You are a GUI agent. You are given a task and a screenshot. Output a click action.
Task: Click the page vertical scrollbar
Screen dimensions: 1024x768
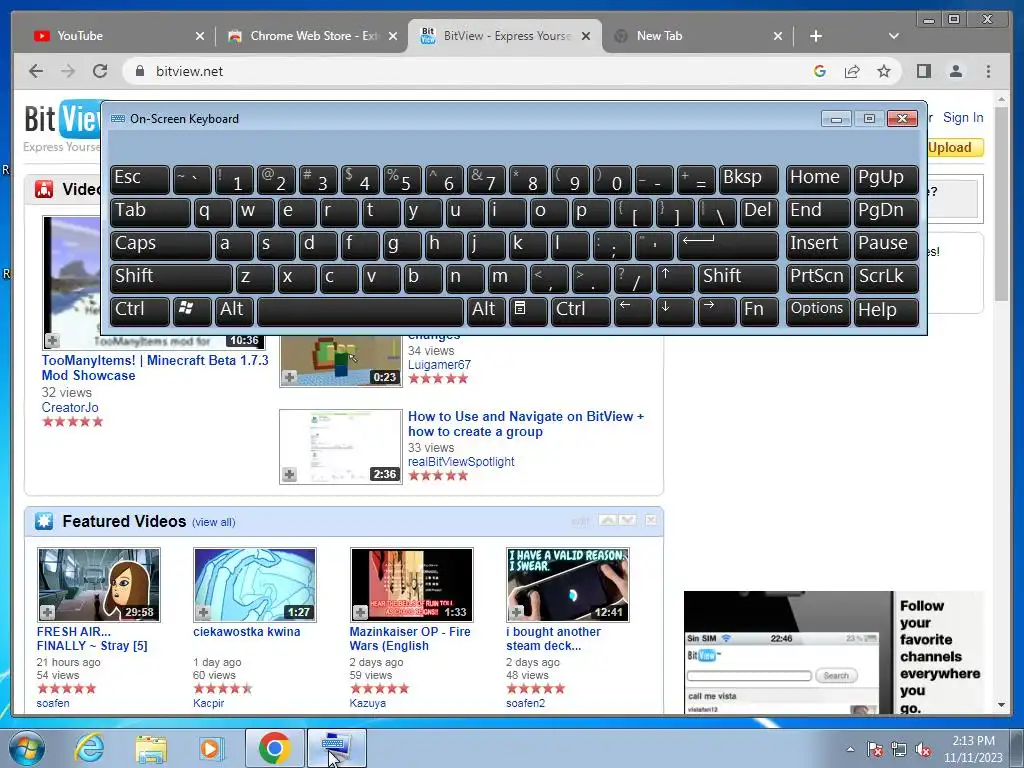coord(1002,402)
